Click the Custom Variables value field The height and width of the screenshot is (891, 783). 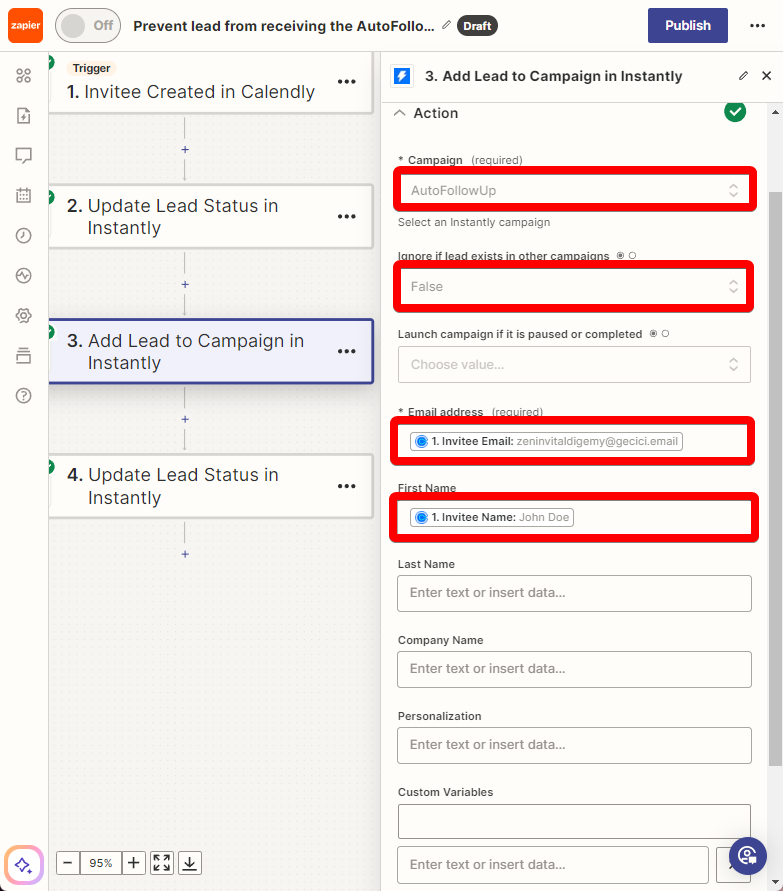[x=553, y=865]
